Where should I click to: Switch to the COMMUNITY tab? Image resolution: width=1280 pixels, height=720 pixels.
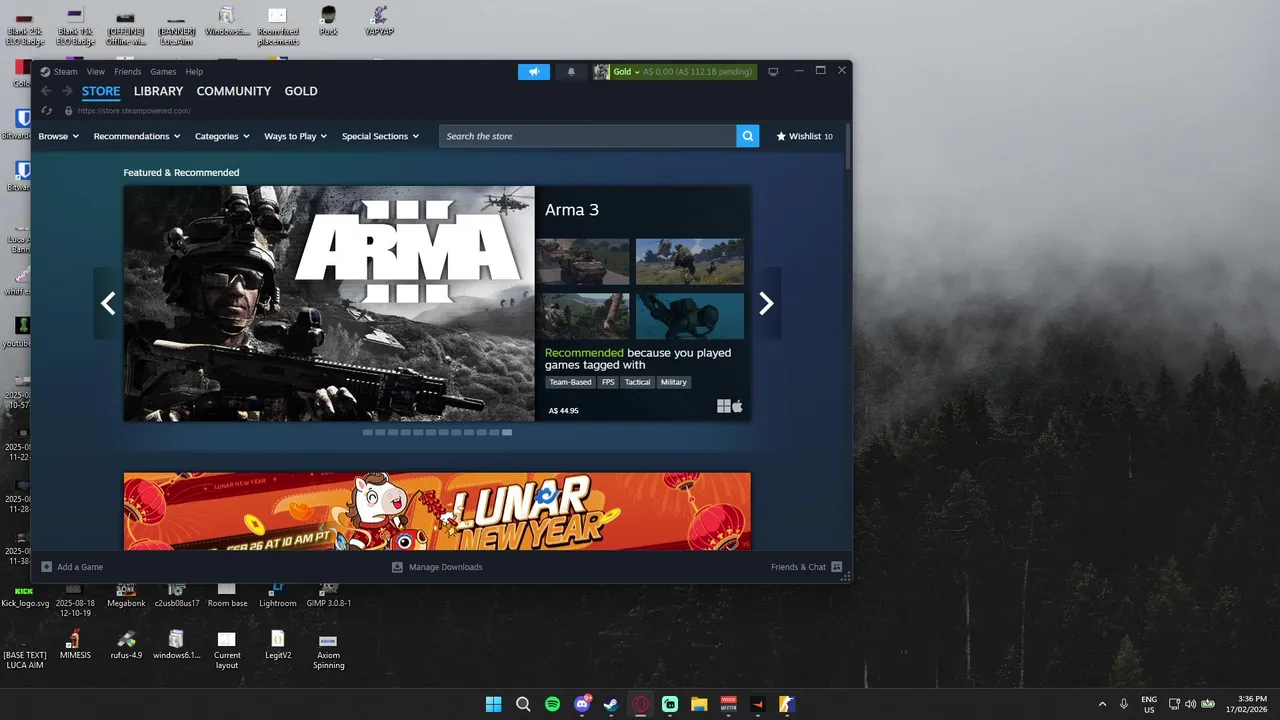coord(234,91)
